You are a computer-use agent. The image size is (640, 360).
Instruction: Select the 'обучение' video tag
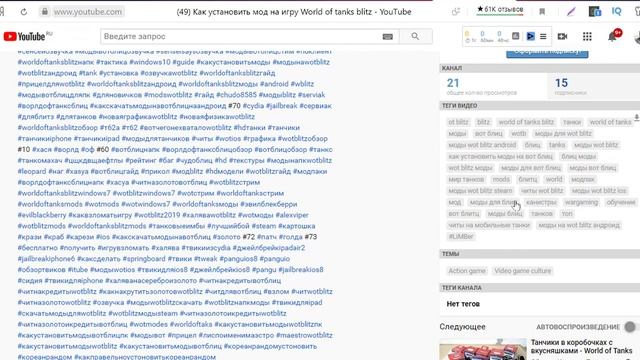pos(620,202)
